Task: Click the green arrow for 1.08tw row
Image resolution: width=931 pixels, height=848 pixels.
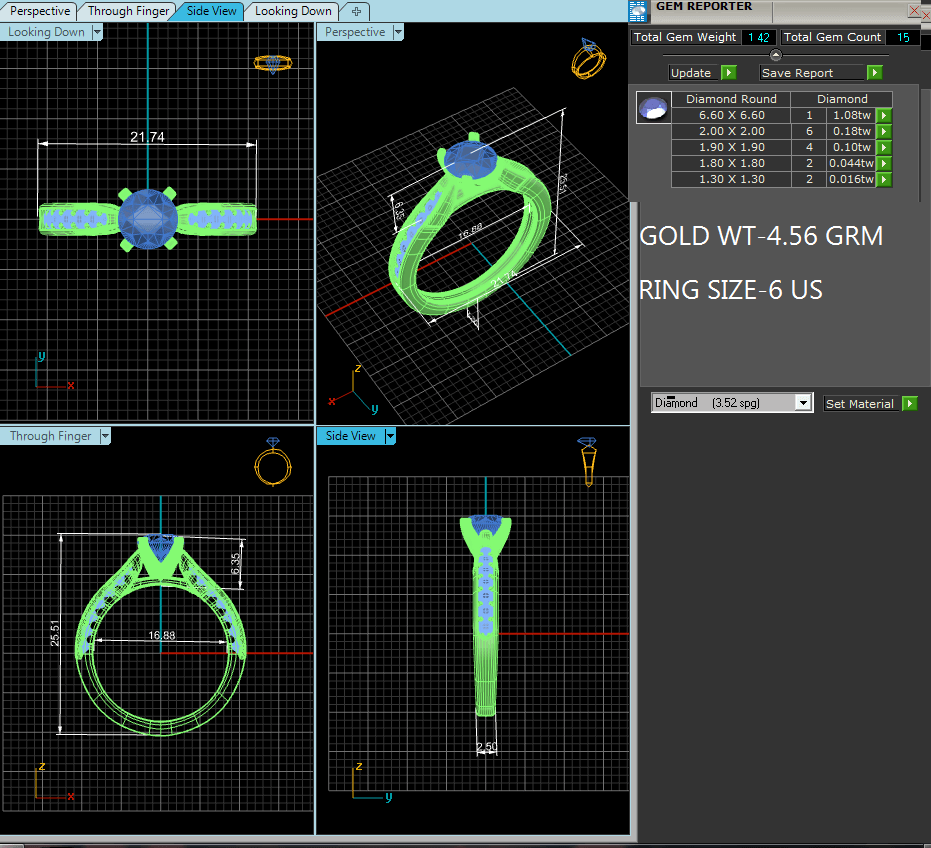Action: coord(884,116)
